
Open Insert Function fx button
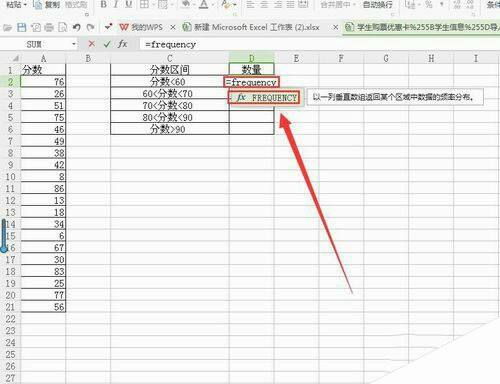click(x=122, y=44)
